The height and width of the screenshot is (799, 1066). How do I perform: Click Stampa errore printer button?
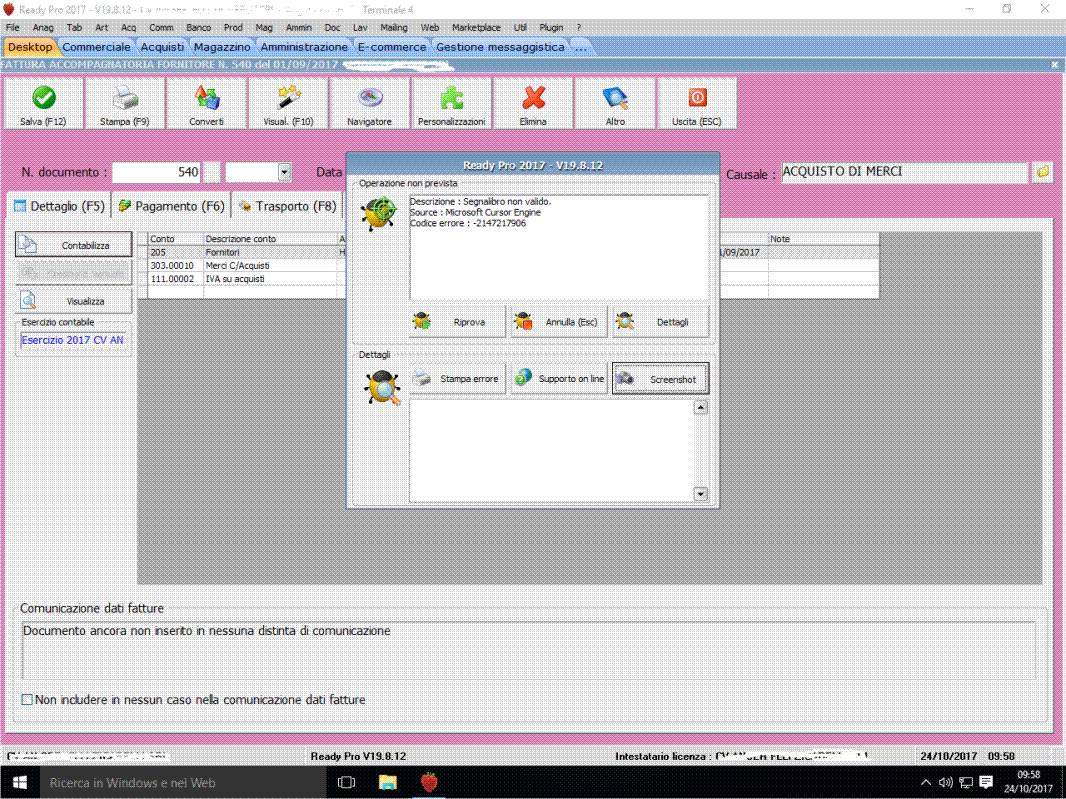click(458, 379)
